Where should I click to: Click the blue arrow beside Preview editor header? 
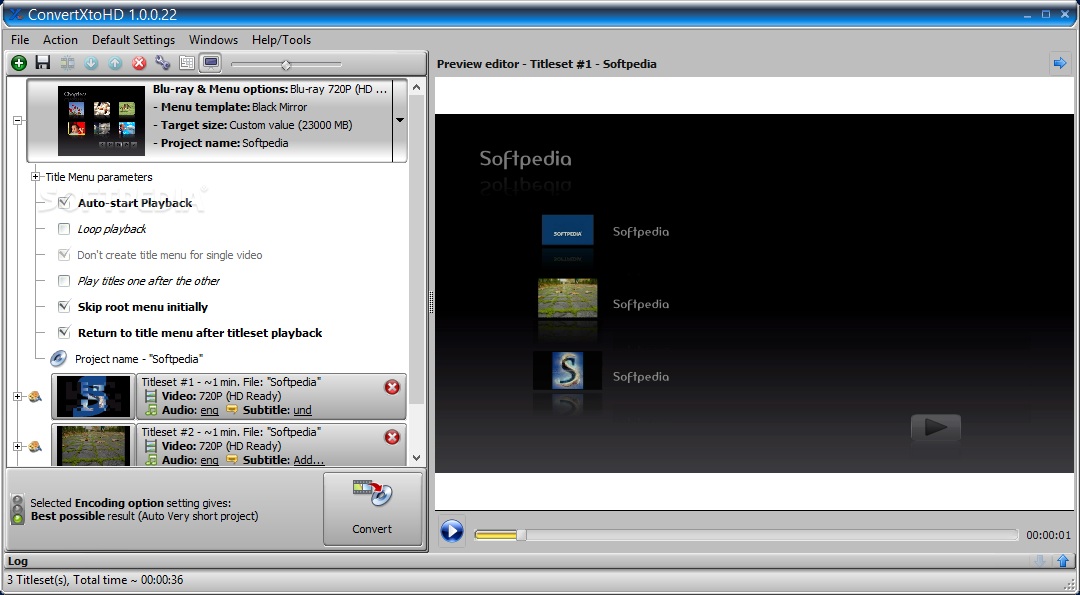click(x=1059, y=63)
